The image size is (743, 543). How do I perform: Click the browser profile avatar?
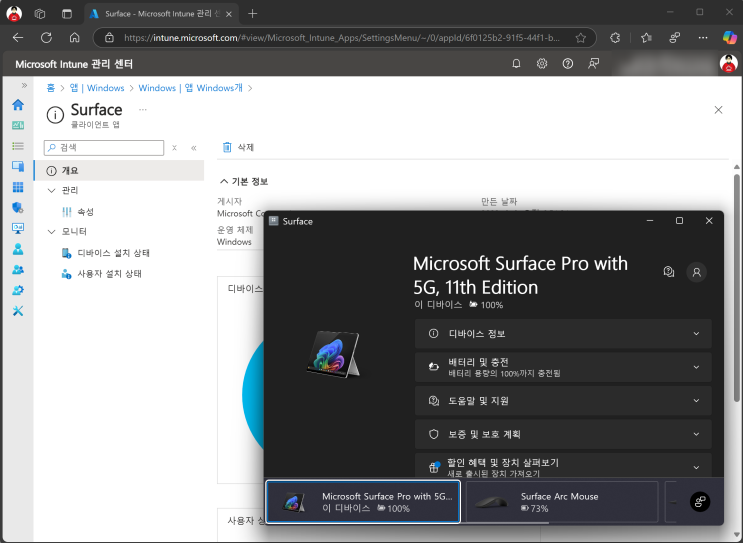pos(14,14)
